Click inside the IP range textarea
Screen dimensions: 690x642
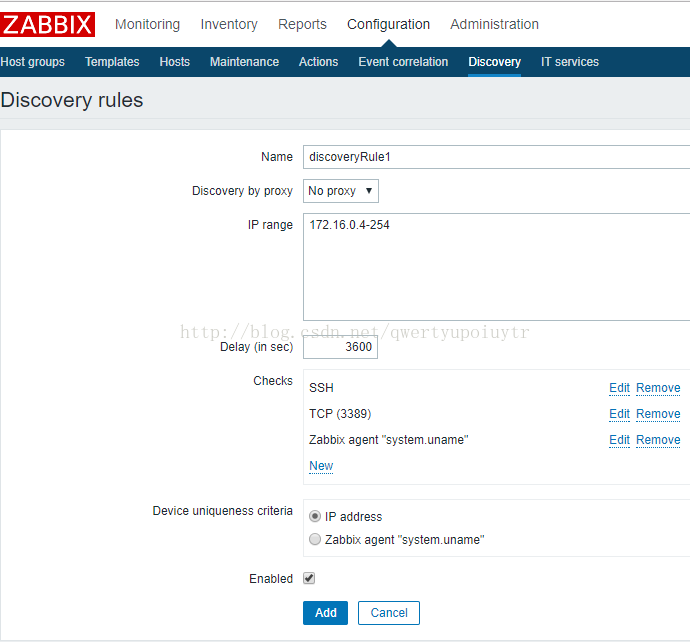click(496, 267)
